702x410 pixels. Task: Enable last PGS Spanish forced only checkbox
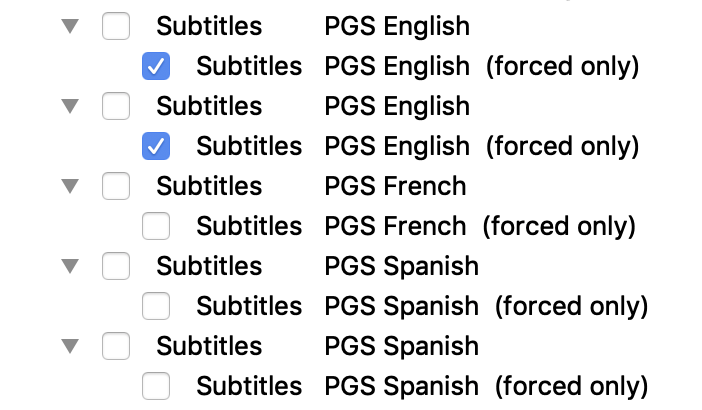tap(156, 386)
